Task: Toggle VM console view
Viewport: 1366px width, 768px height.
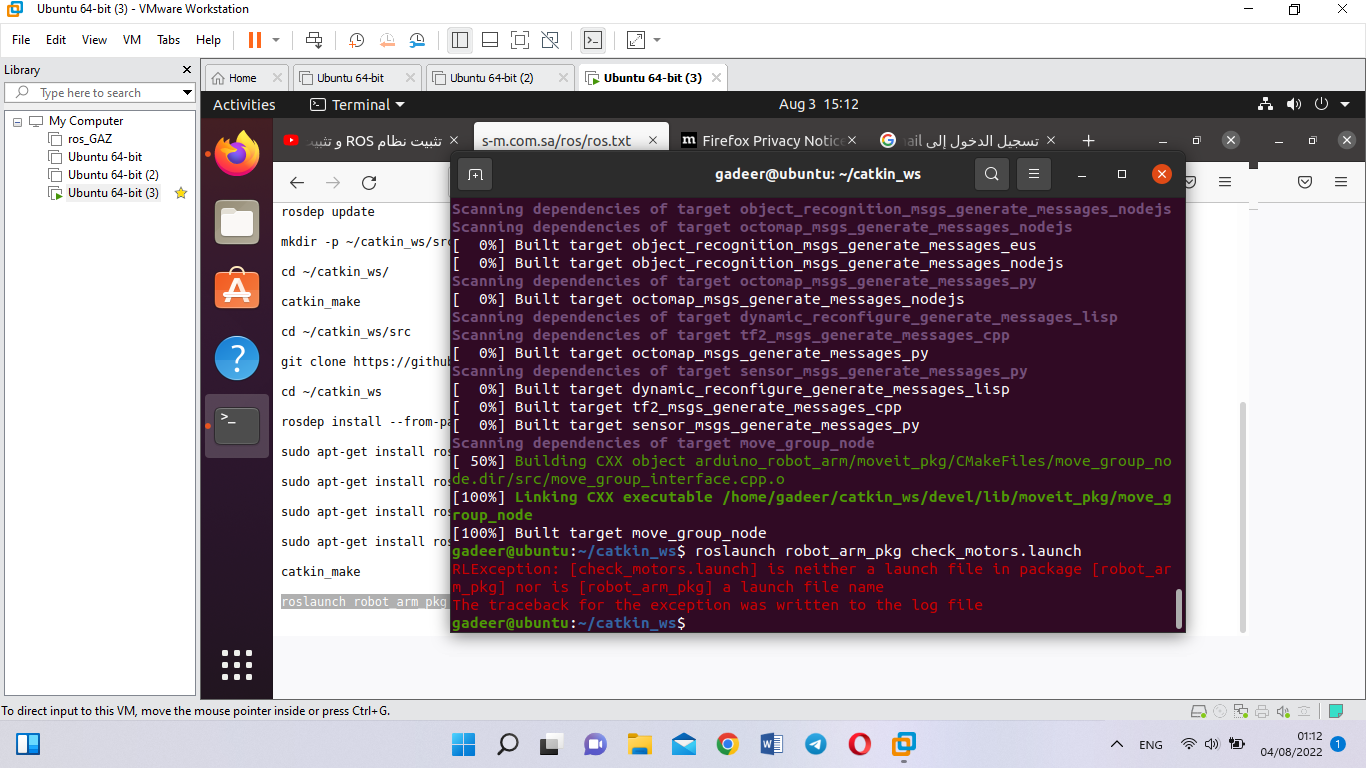Action: pyautogui.click(x=594, y=40)
